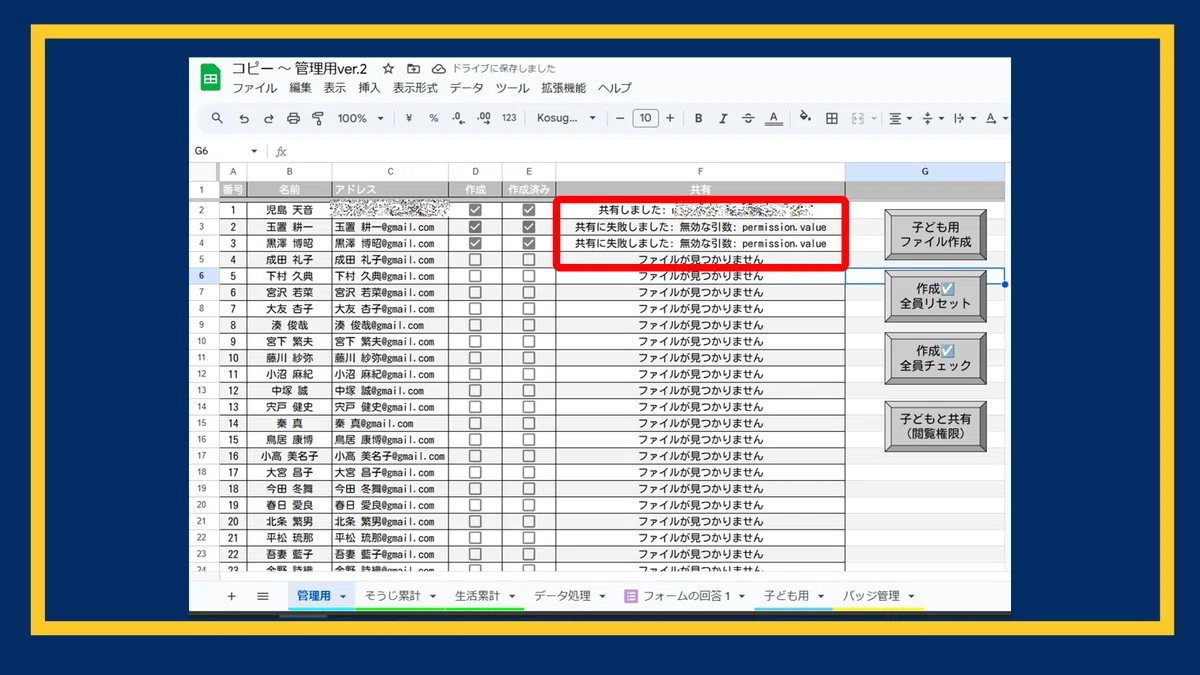Open text wrapping dropdown

(964, 118)
